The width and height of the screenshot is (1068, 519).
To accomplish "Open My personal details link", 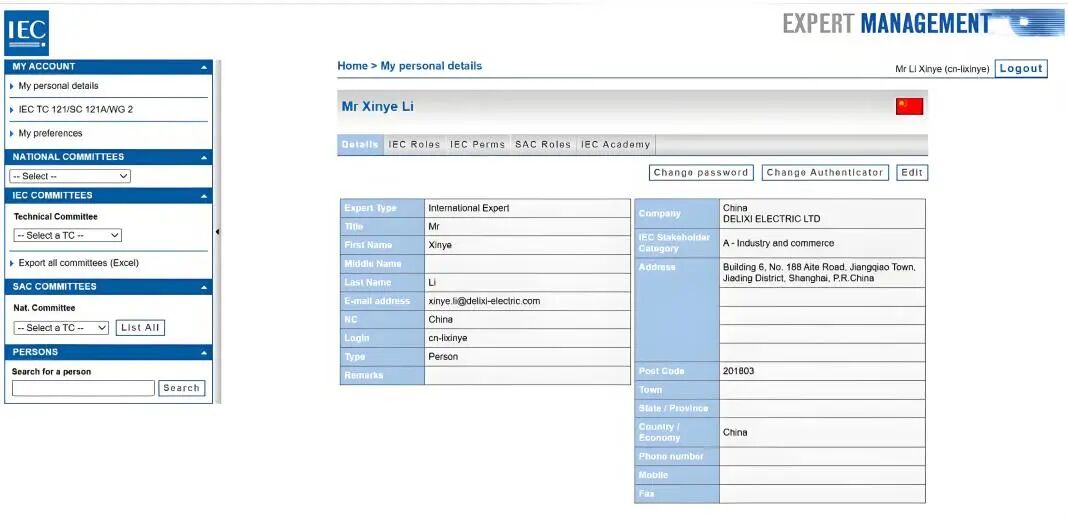I will [58, 86].
